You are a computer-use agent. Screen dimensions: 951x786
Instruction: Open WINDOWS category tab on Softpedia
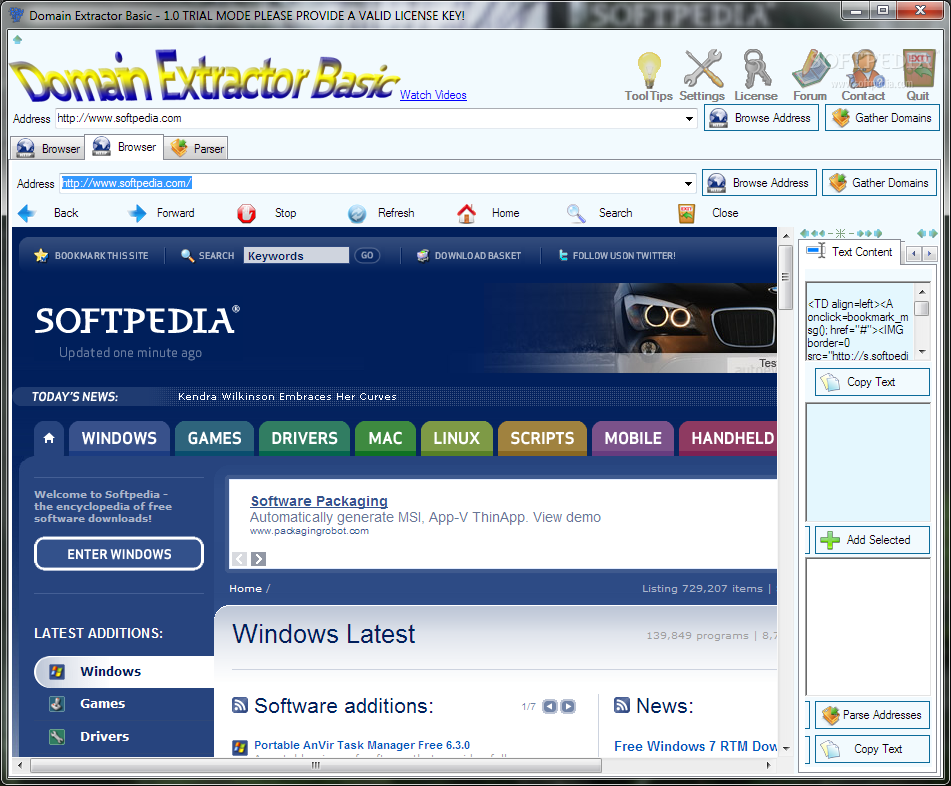pos(119,438)
